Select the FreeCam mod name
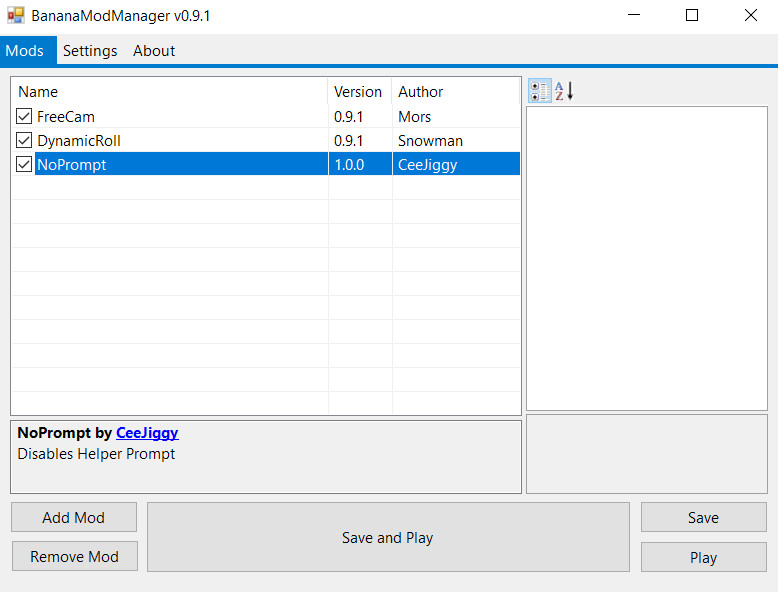The image size is (778, 592). point(66,117)
